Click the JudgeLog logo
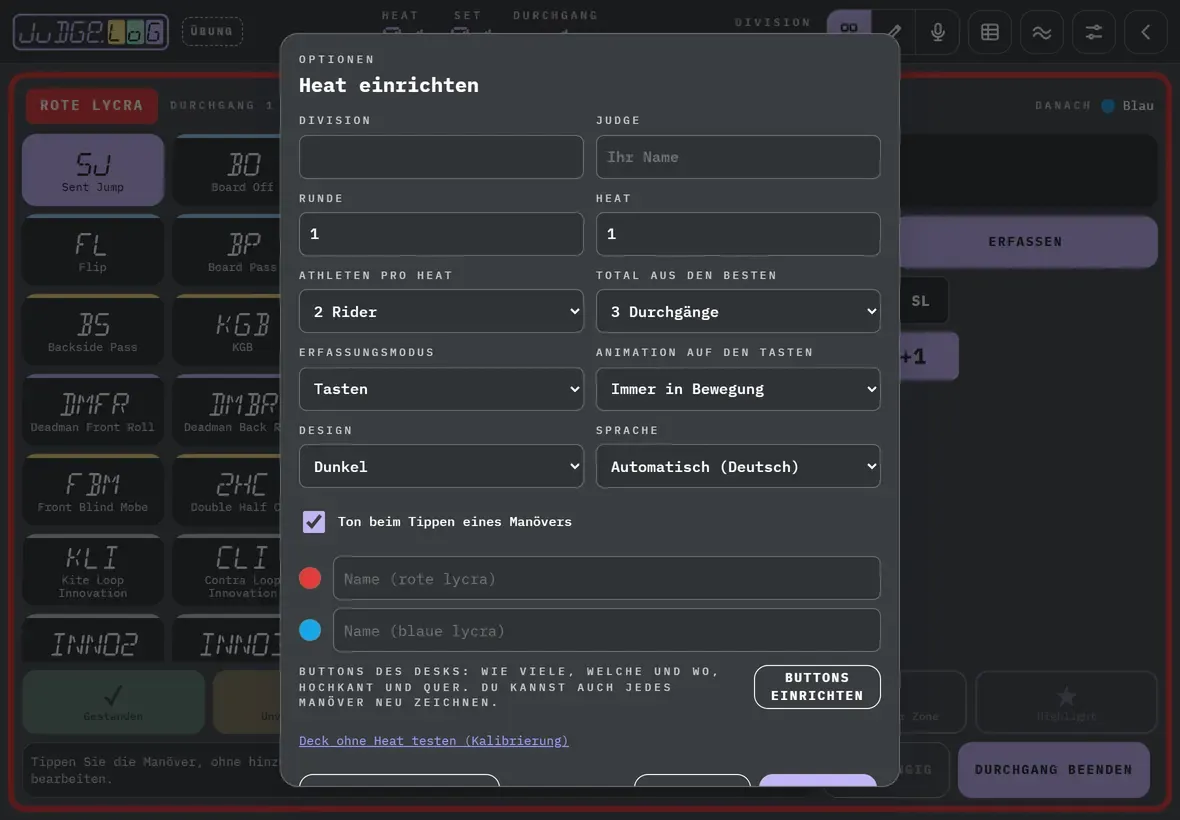Image resolution: width=1180 pixels, height=820 pixels. pos(91,32)
